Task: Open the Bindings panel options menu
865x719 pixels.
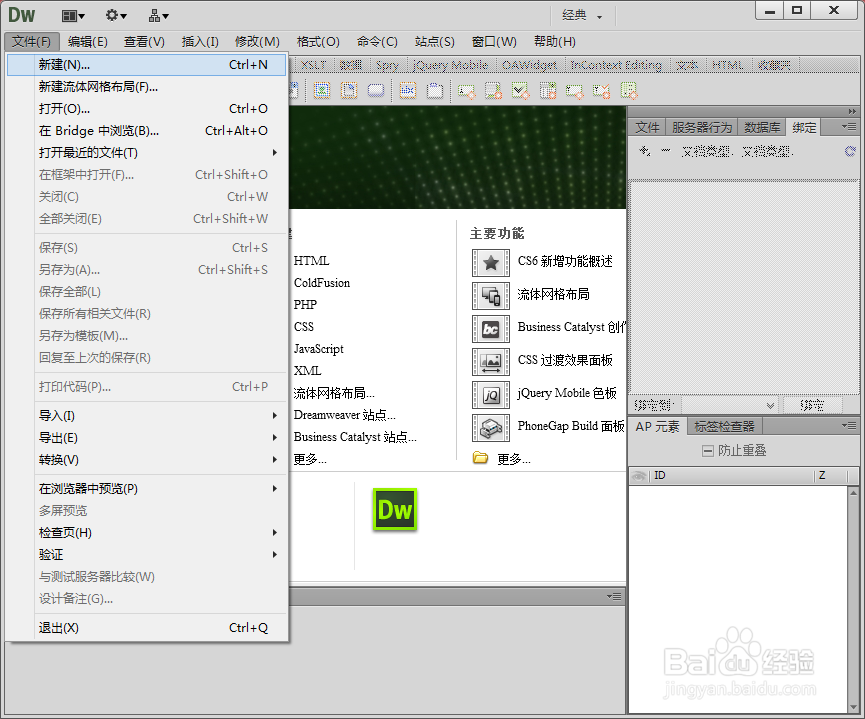Action: [850, 127]
